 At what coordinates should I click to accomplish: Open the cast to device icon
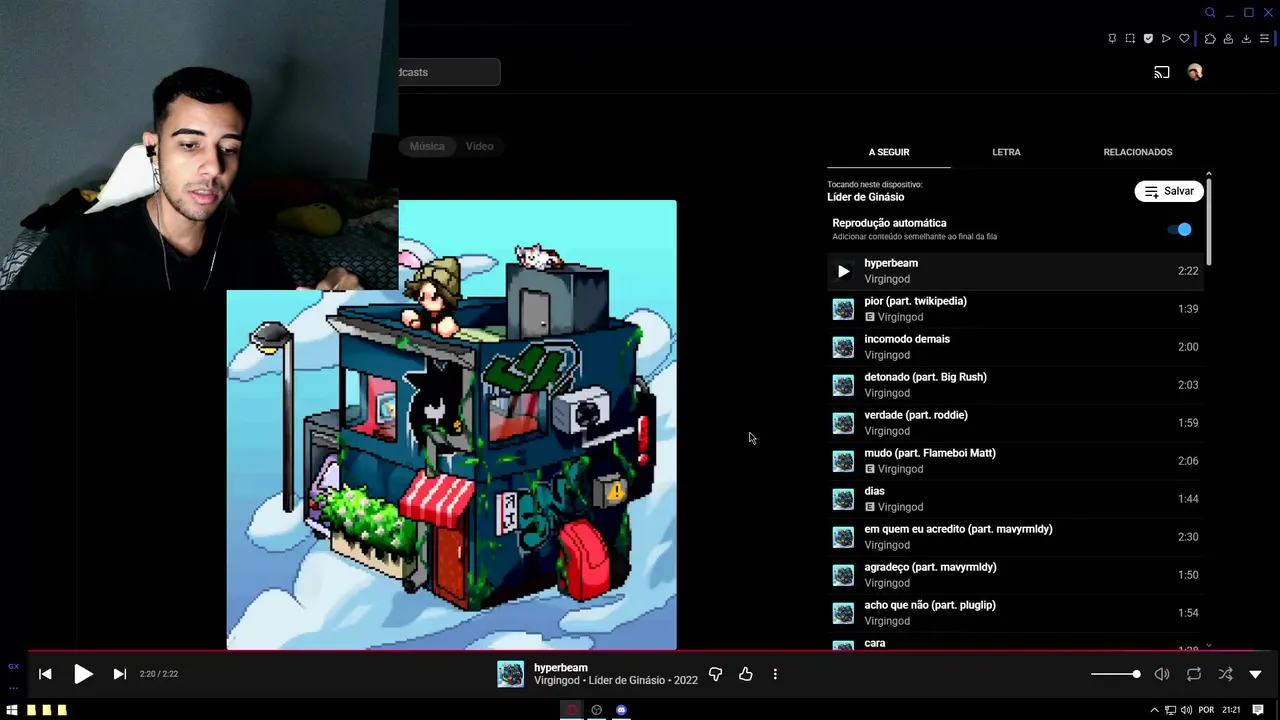pos(1162,72)
